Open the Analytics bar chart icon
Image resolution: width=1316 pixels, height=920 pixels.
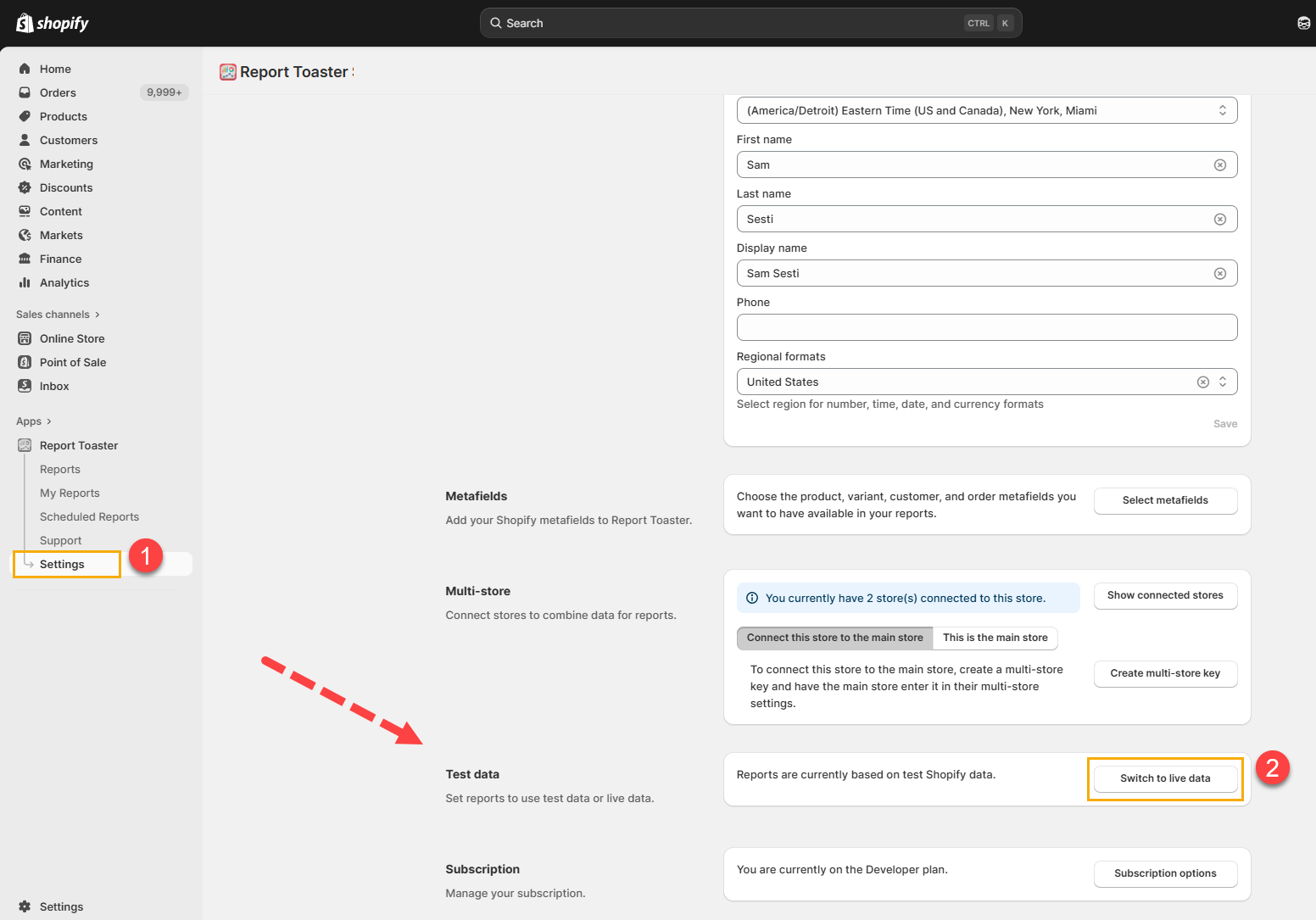coord(25,282)
